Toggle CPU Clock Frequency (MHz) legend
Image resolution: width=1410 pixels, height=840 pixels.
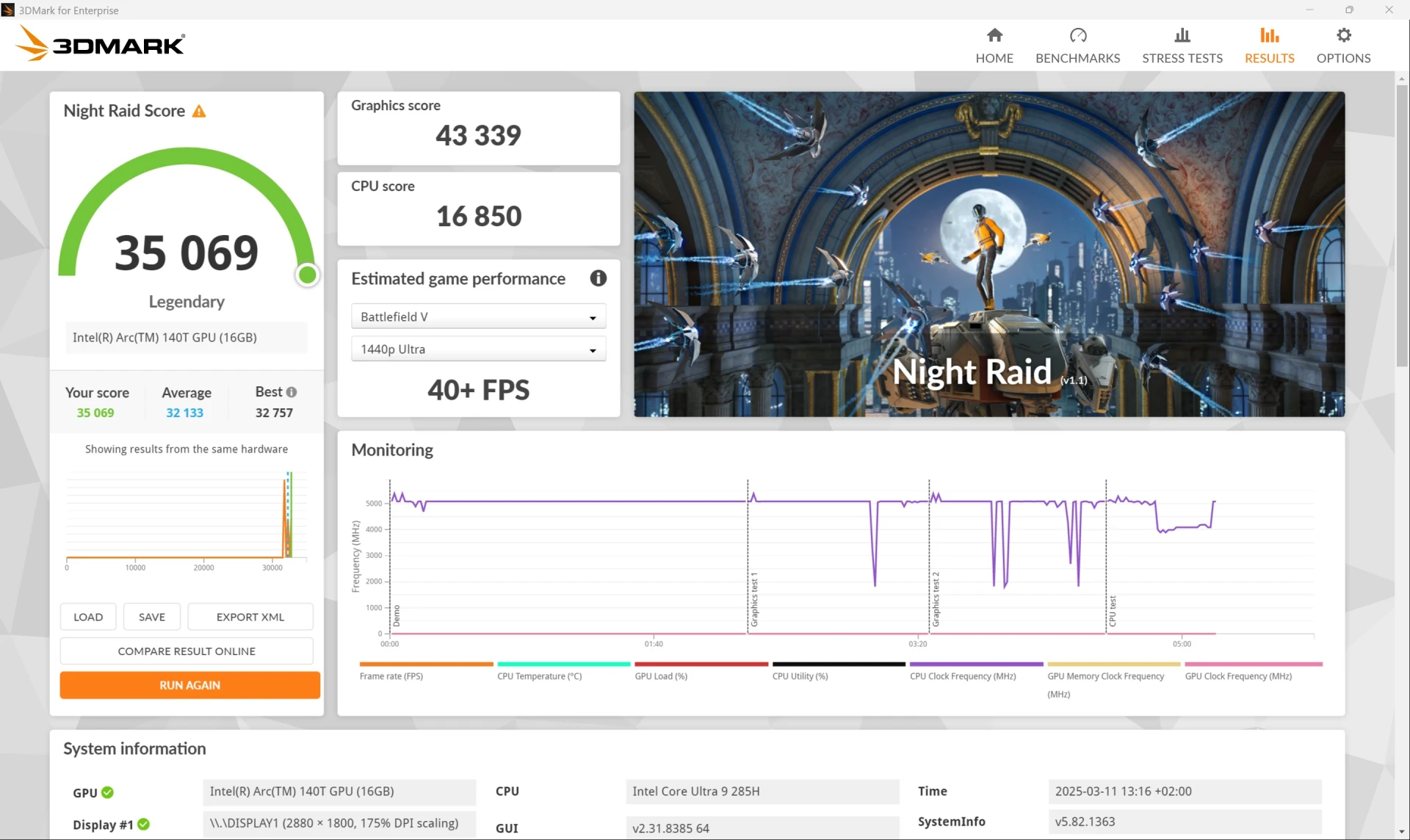coord(976,671)
